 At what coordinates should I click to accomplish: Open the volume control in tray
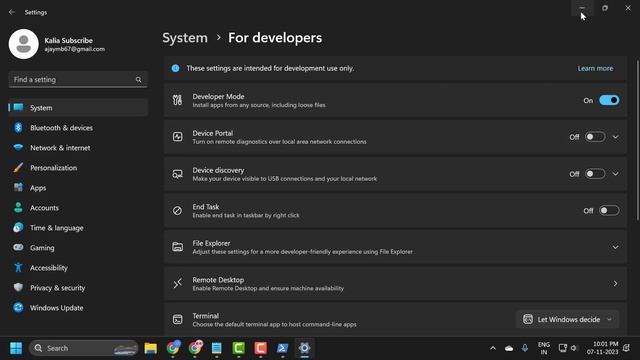tap(574, 348)
